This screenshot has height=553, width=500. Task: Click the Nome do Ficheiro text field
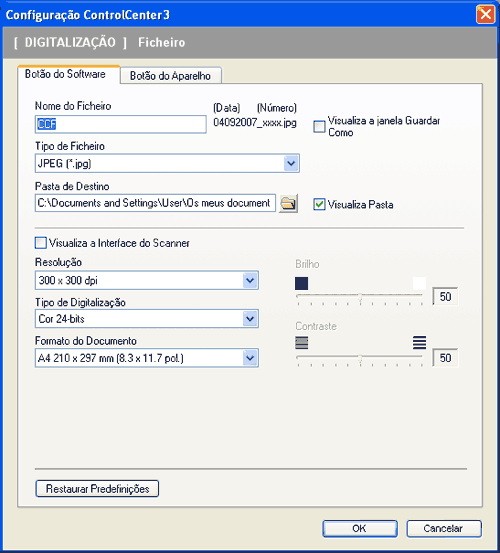(121, 124)
